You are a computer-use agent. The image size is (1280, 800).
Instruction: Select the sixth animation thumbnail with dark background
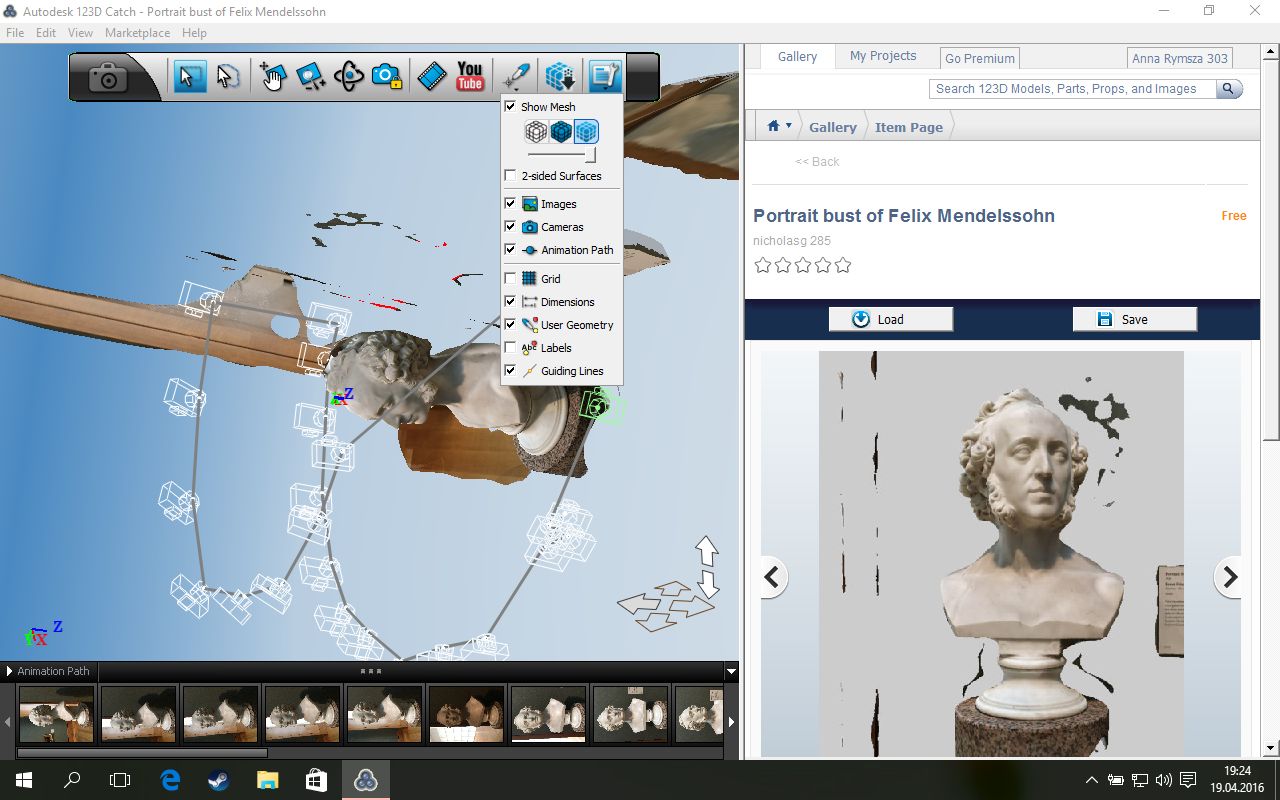pos(466,713)
